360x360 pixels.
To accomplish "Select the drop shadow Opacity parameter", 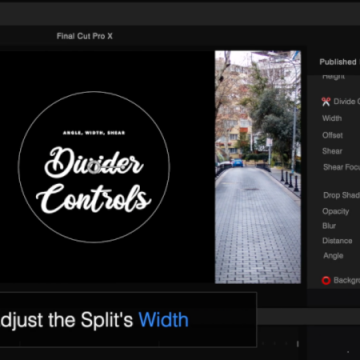I will (335, 211).
